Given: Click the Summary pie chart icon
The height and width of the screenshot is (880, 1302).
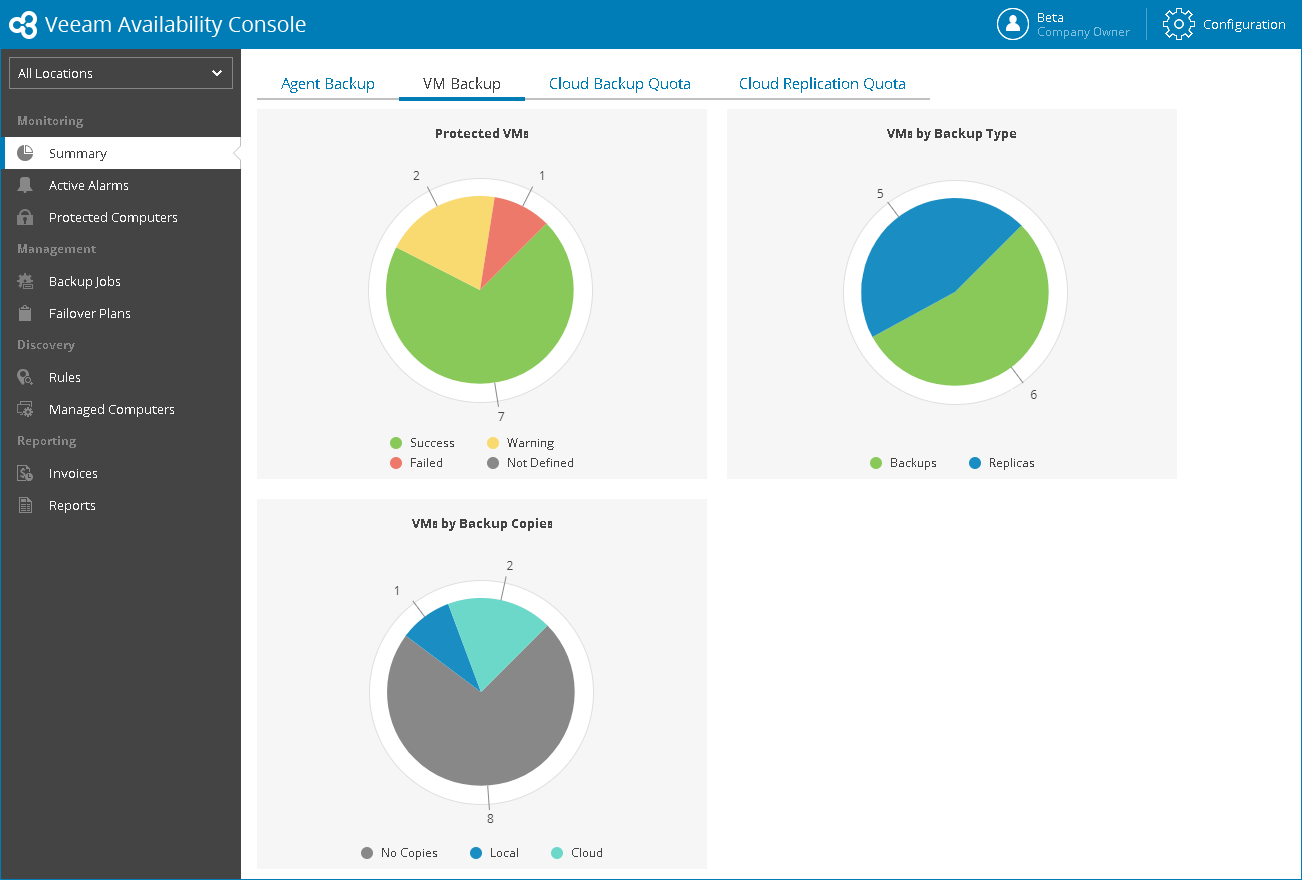Looking at the screenshot, I should 26,153.
